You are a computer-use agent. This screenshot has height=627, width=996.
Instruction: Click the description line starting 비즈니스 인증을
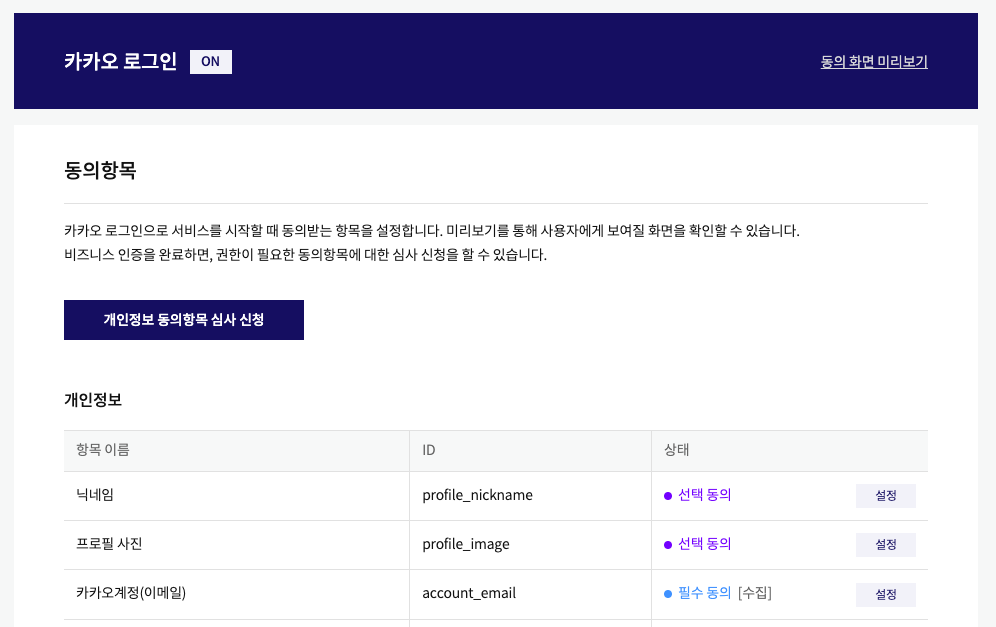point(306,255)
